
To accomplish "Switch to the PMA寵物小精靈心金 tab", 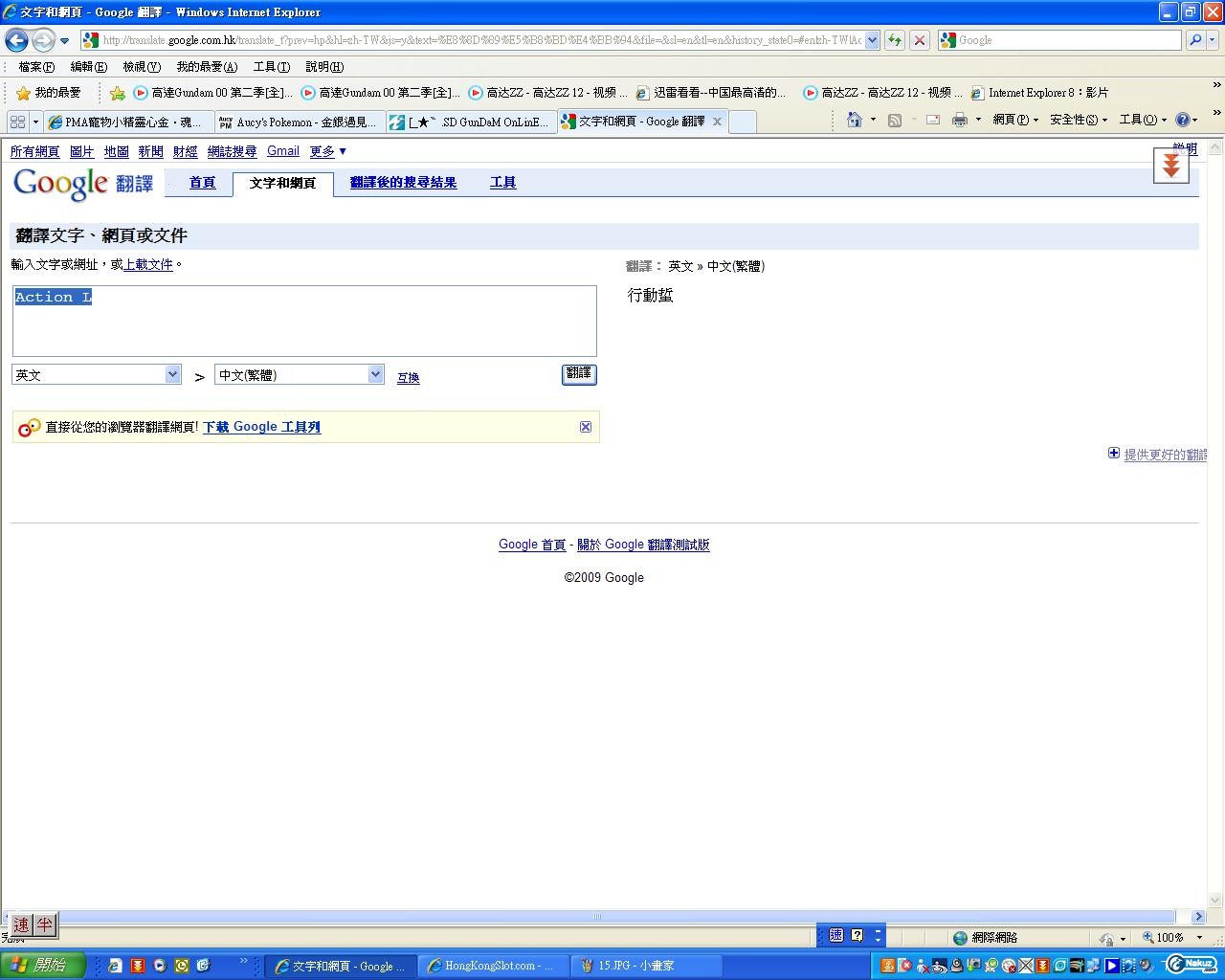I will 126,122.
